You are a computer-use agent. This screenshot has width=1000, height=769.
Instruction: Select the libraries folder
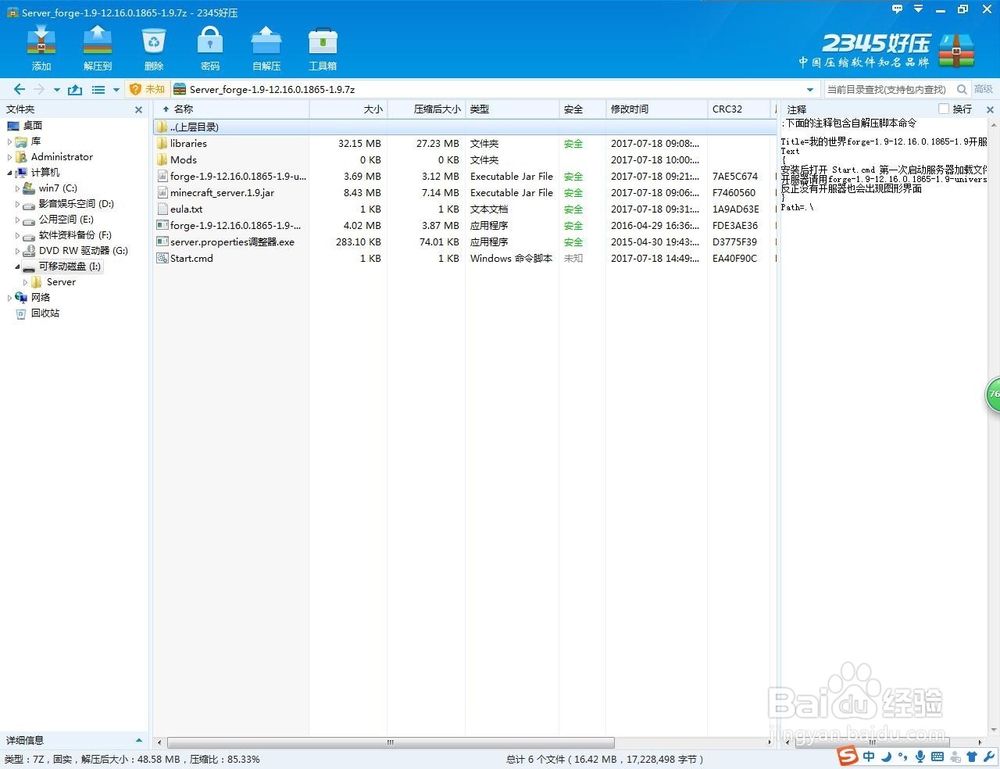(x=188, y=143)
